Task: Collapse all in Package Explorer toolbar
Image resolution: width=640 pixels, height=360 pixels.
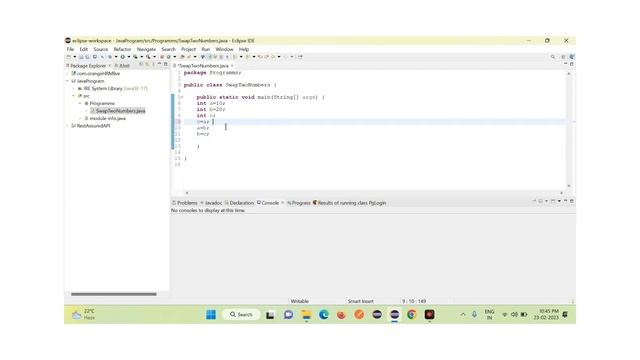Action: point(141,64)
